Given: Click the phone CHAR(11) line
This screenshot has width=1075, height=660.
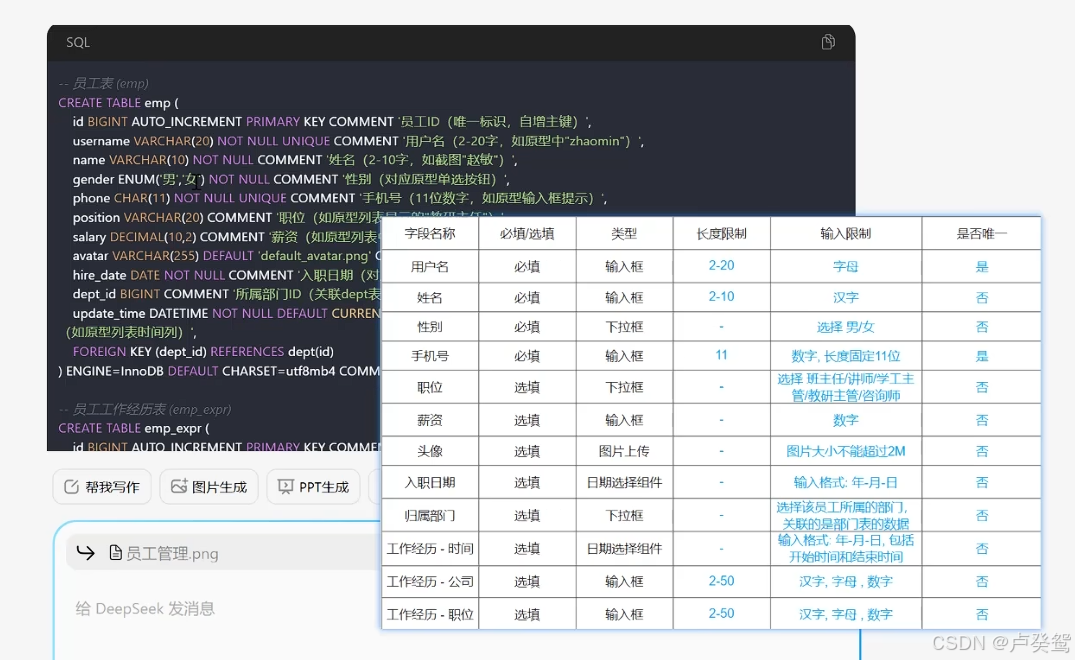Looking at the screenshot, I should 339,198.
